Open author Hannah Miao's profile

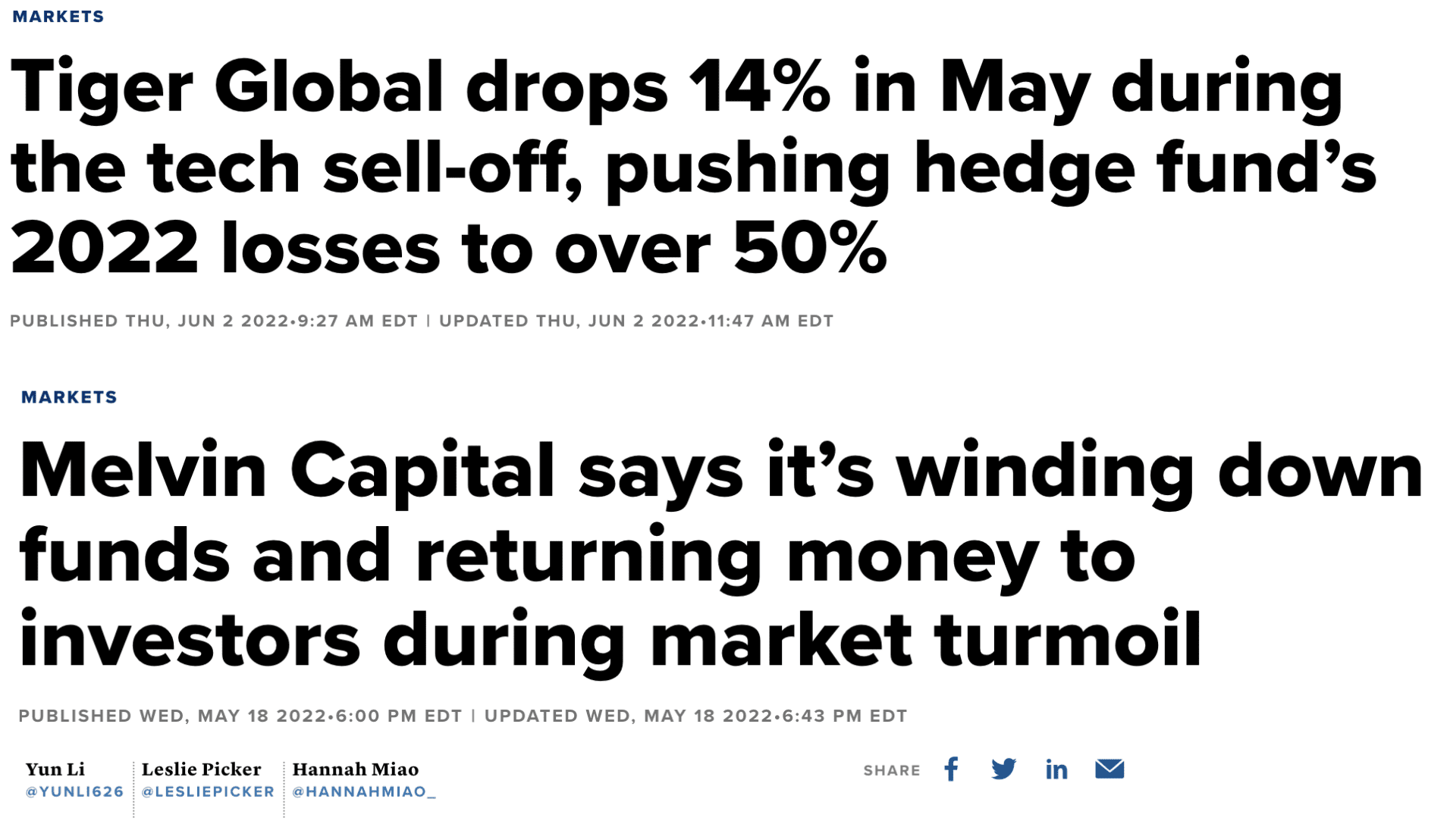coord(355,769)
